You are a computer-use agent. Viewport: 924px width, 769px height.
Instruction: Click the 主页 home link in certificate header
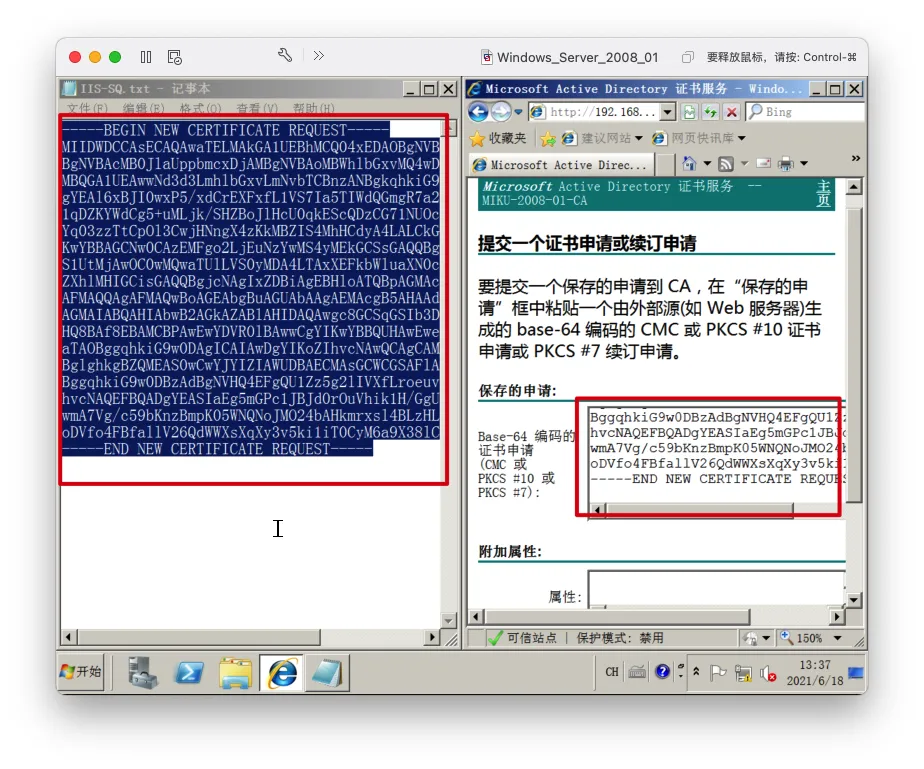tap(824, 193)
